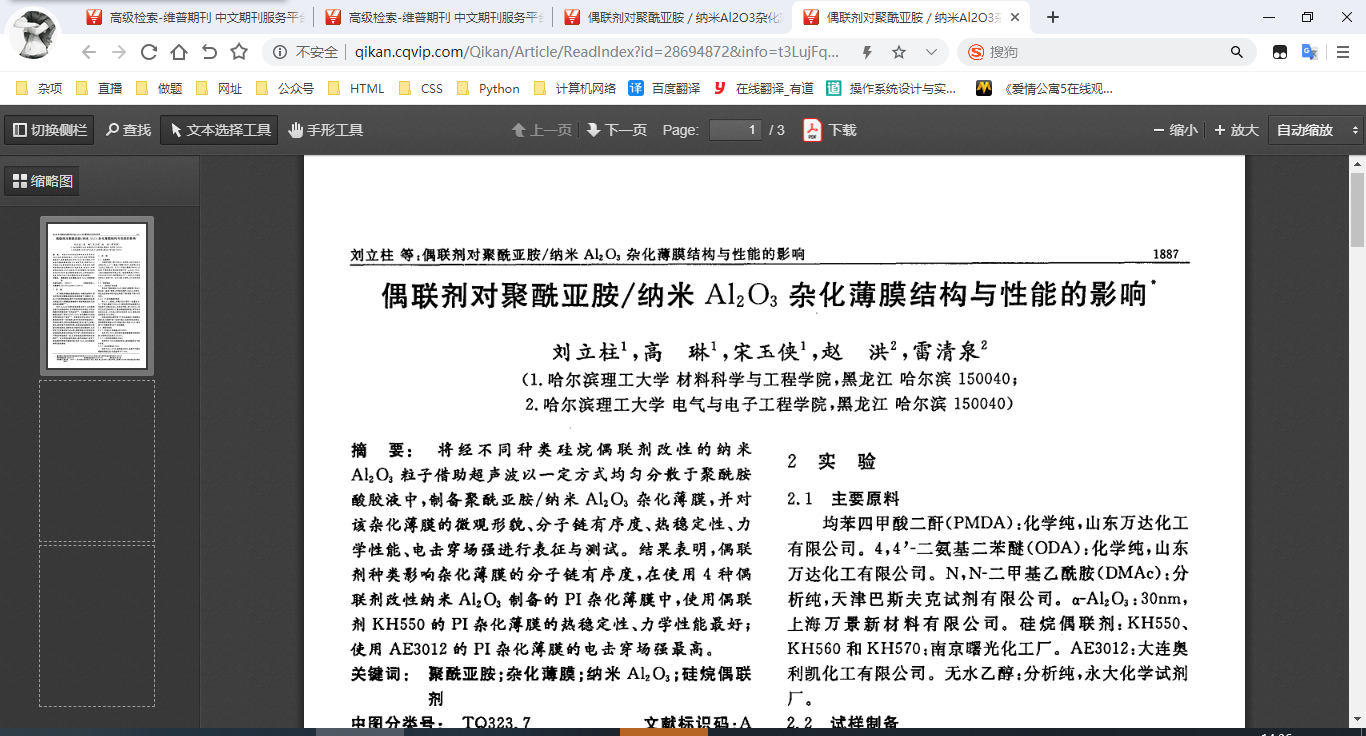Expand the address bar dropdown chevron
The image size is (1366, 736).
[931, 52]
